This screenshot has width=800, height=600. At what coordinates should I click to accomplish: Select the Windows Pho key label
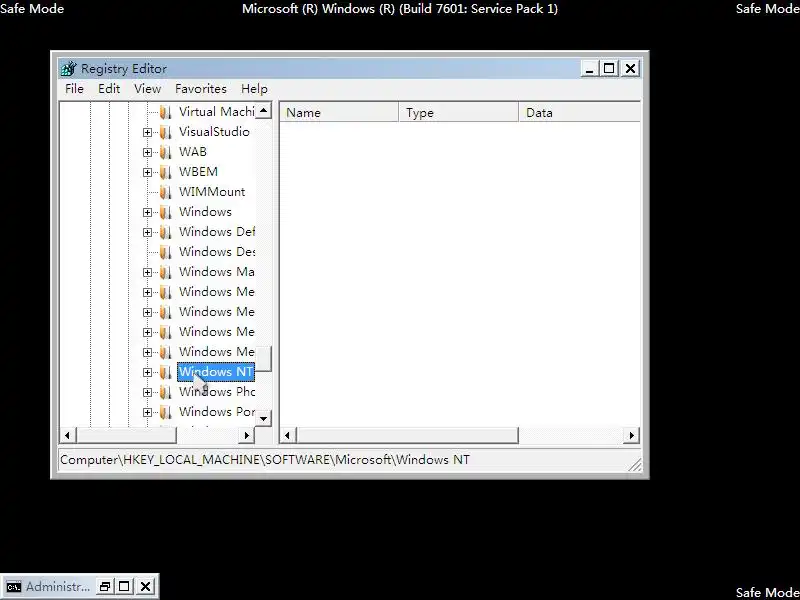[x=216, y=392]
